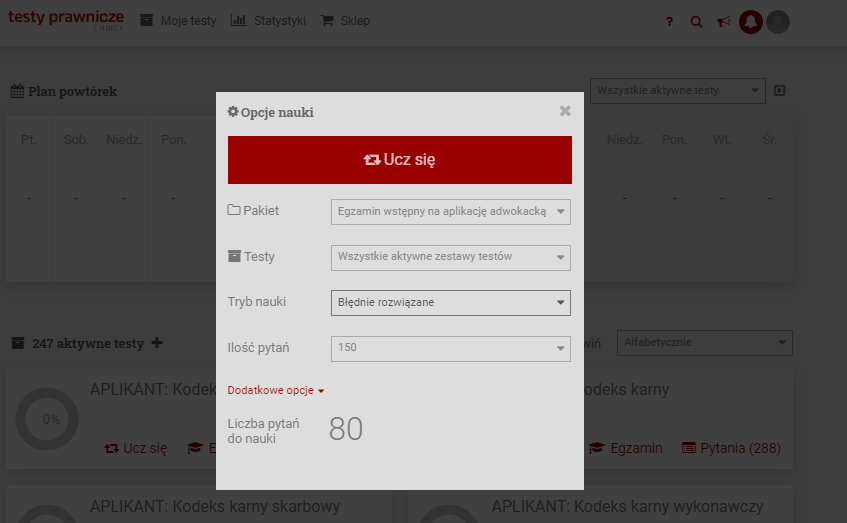Click the testy prawnicze logo
Image resolution: width=847 pixels, height=523 pixels.
pos(66,20)
